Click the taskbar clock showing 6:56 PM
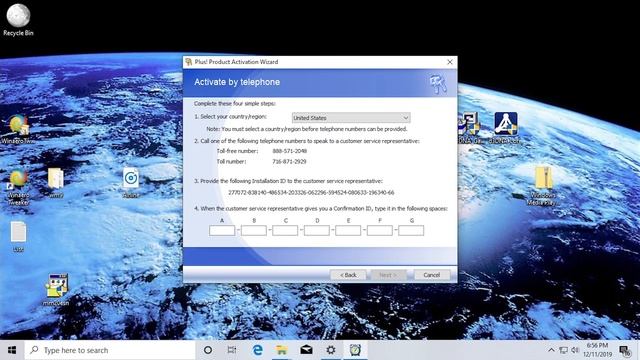 598,350
